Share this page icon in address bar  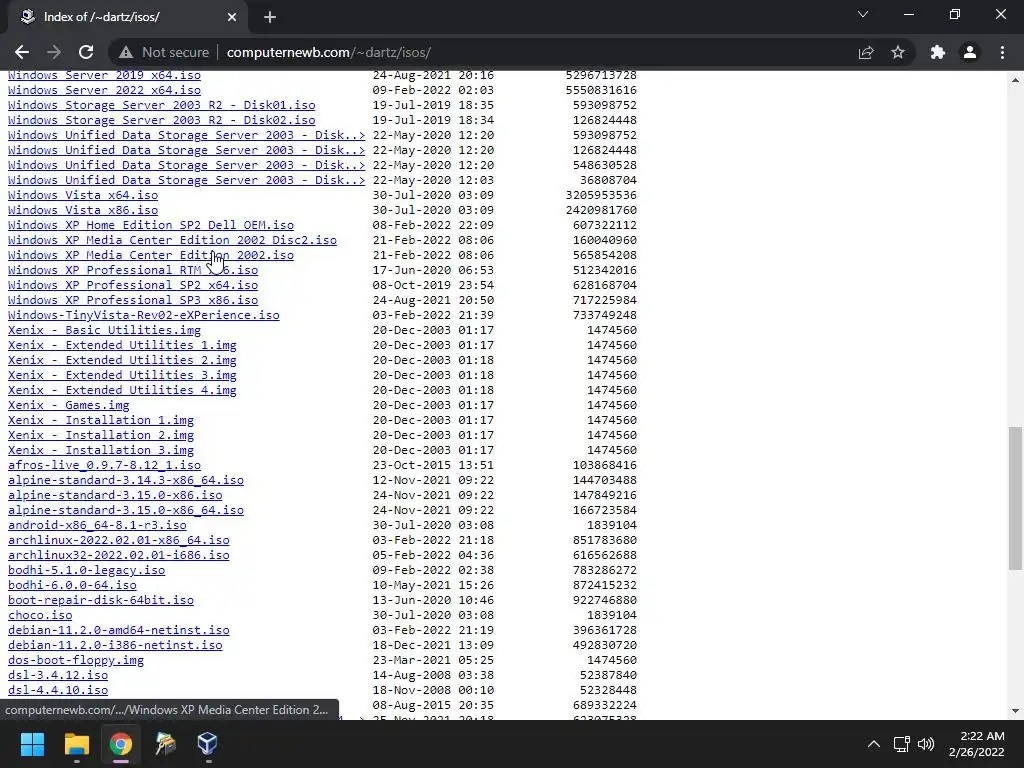pos(866,52)
